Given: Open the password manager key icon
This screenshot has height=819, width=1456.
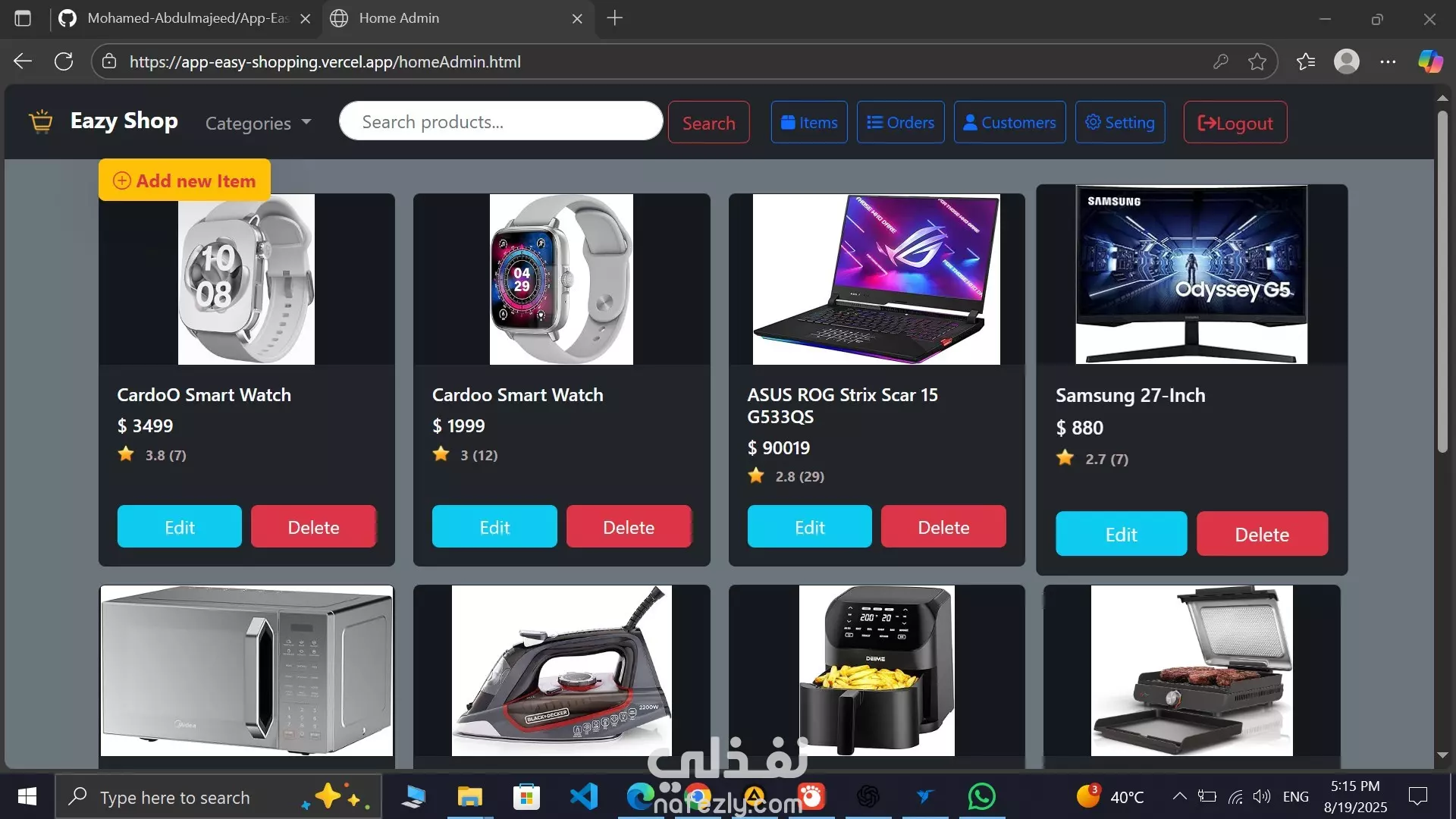Looking at the screenshot, I should coord(1220,61).
